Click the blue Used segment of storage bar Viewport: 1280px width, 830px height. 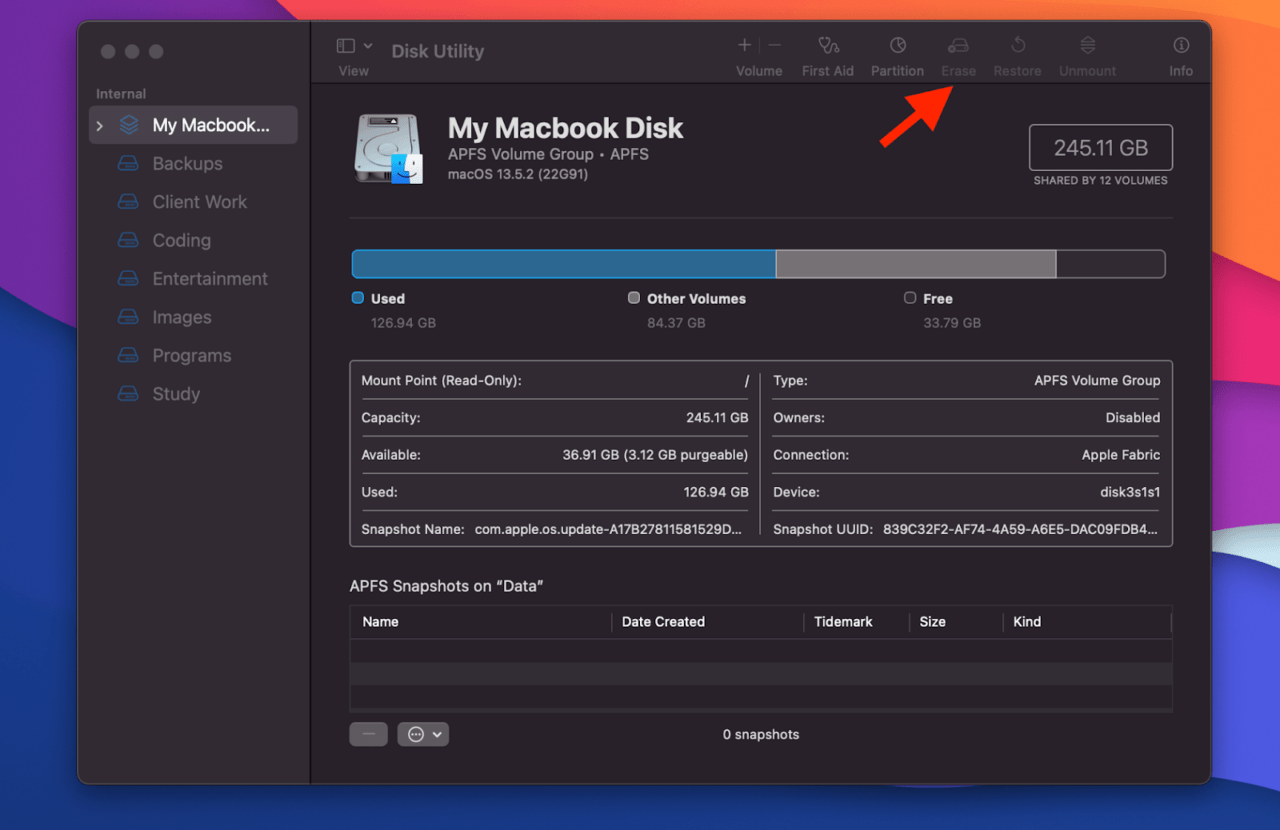(x=564, y=264)
